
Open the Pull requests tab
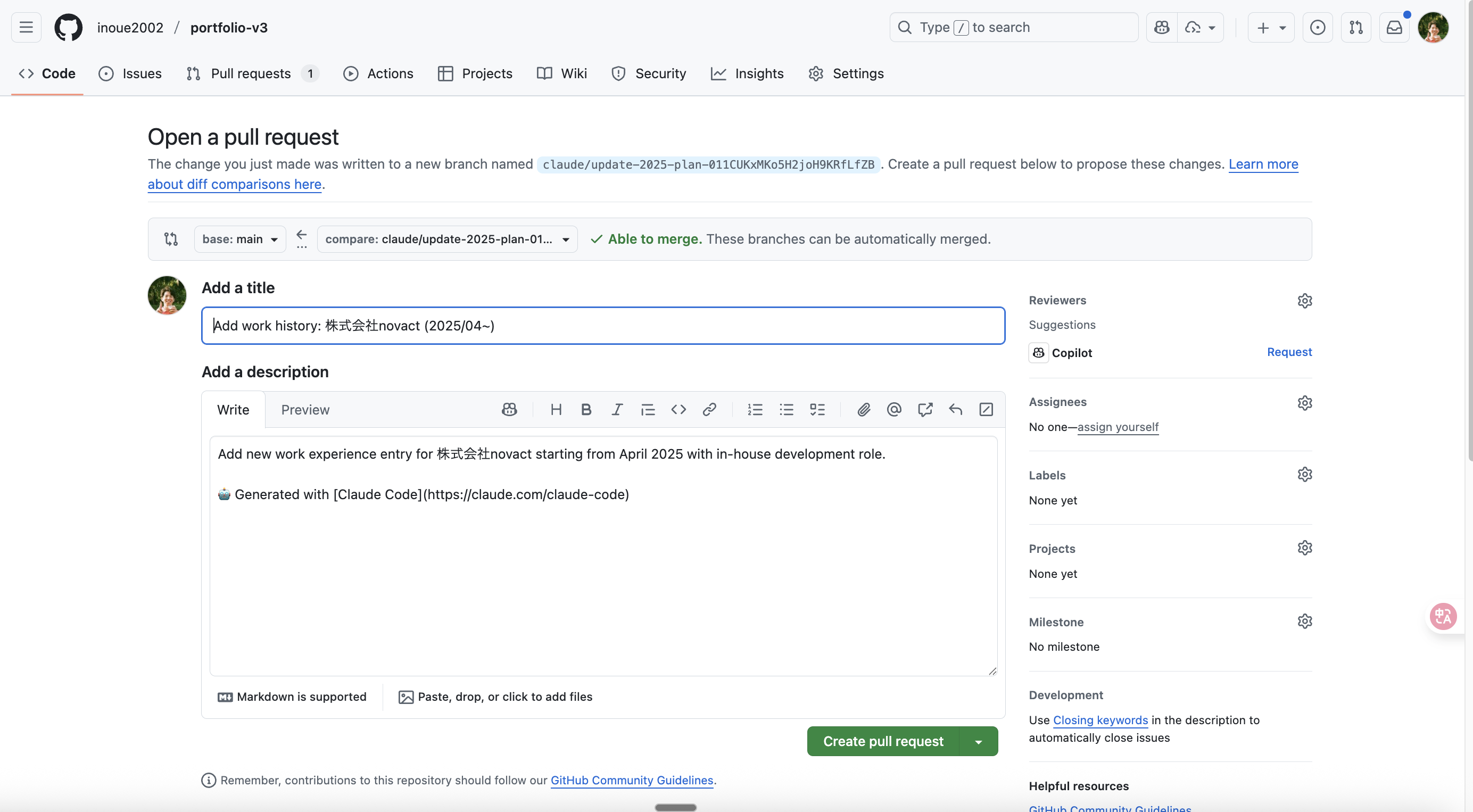coord(251,74)
